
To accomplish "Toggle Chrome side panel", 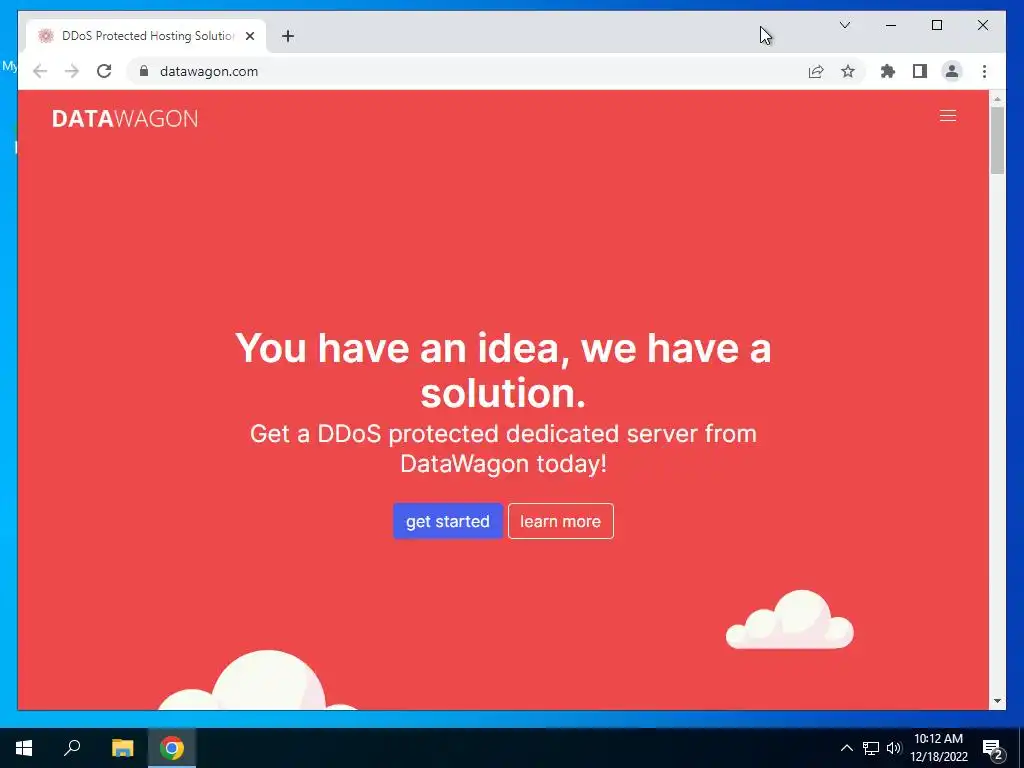I will (x=920, y=71).
